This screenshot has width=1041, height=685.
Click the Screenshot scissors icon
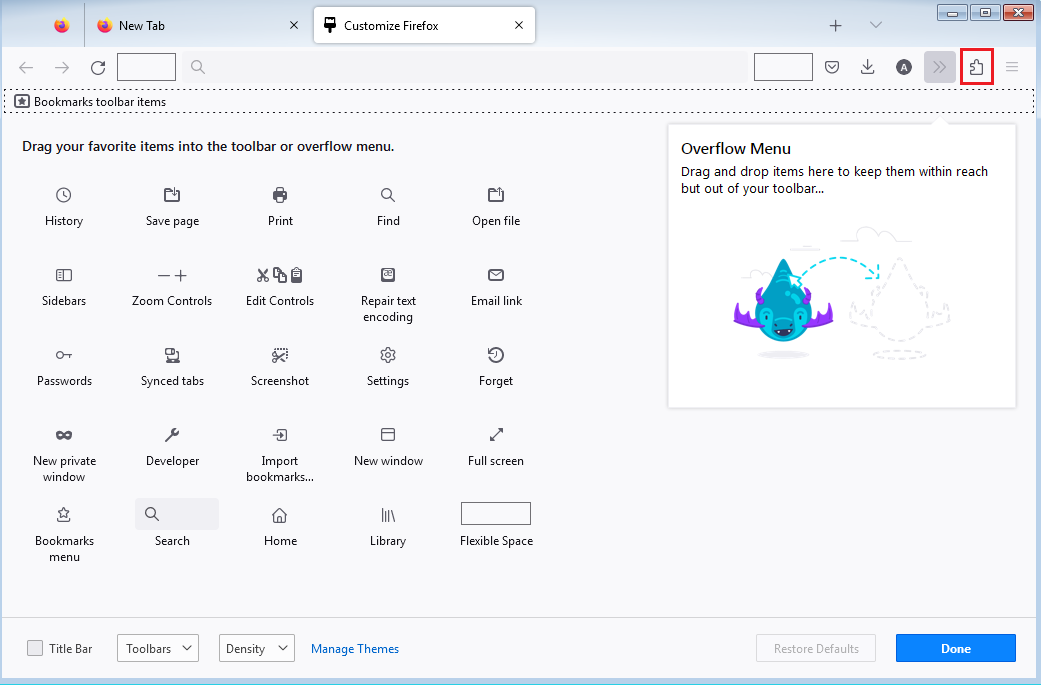tap(280, 355)
